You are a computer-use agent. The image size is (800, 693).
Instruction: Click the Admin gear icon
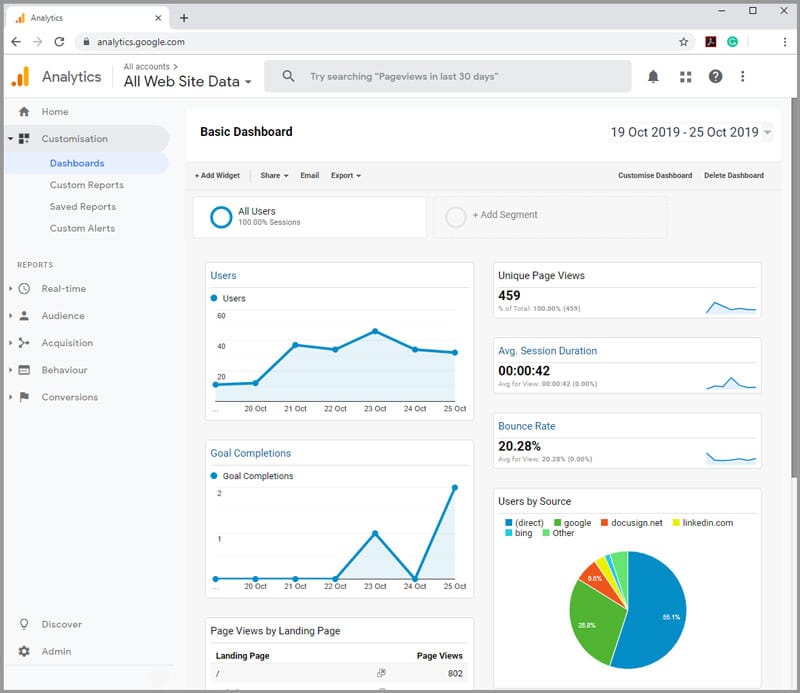coord(24,651)
